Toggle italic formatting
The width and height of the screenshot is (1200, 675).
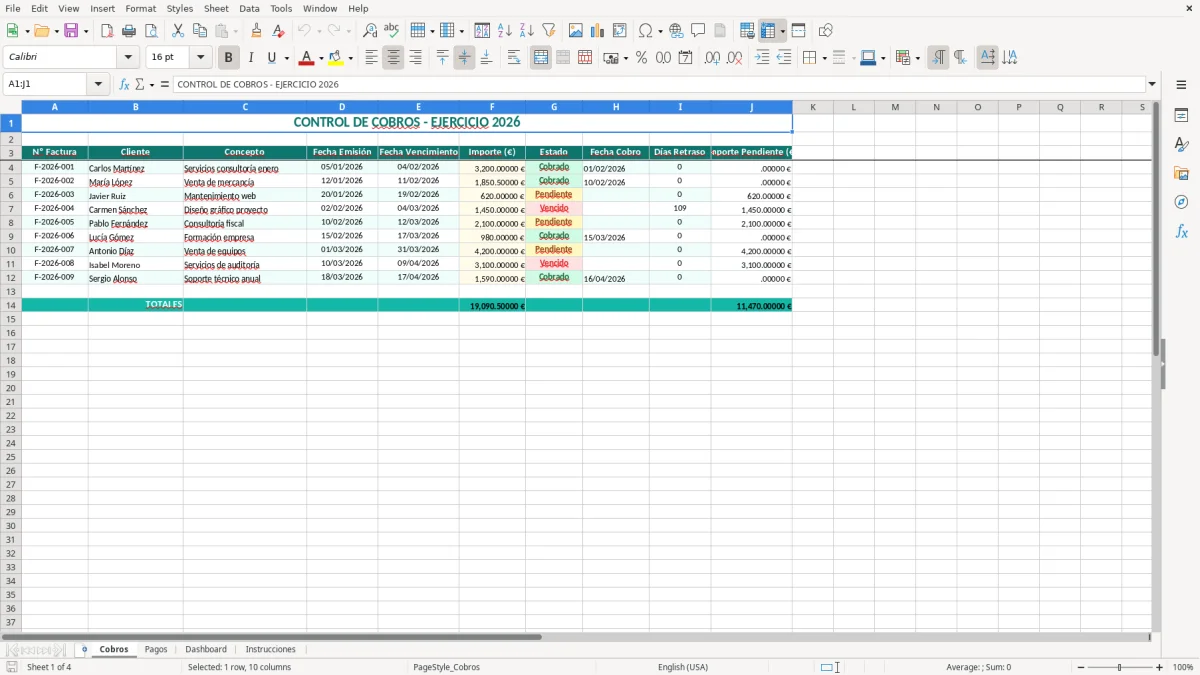[250, 58]
